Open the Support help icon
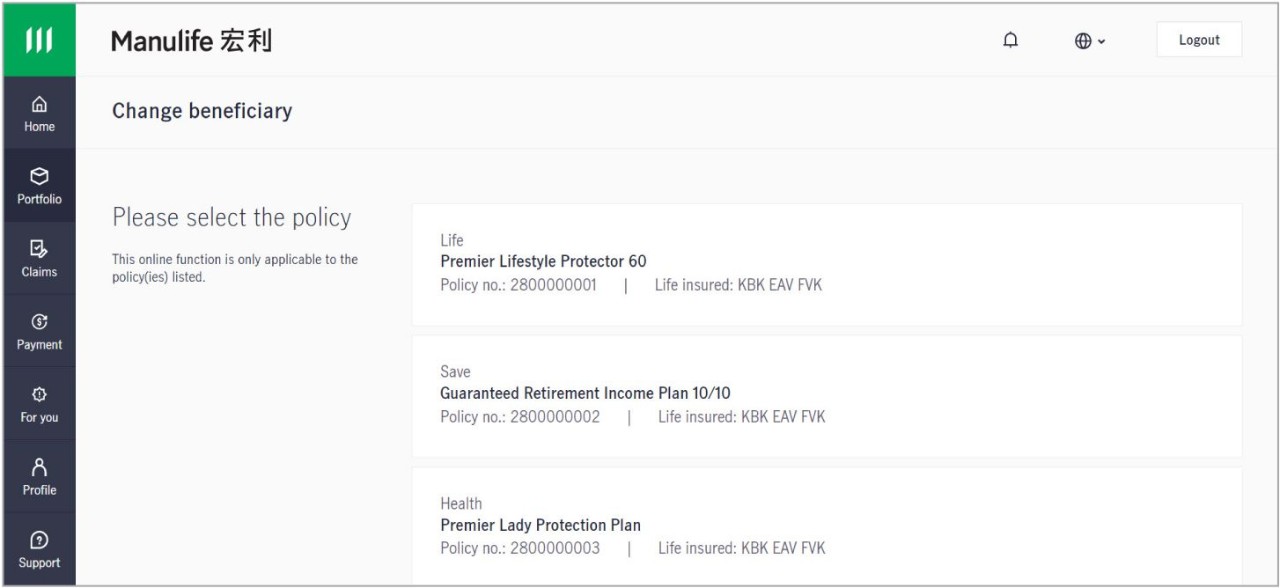This screenshot has width=1280, height=588. pos(39,549)
